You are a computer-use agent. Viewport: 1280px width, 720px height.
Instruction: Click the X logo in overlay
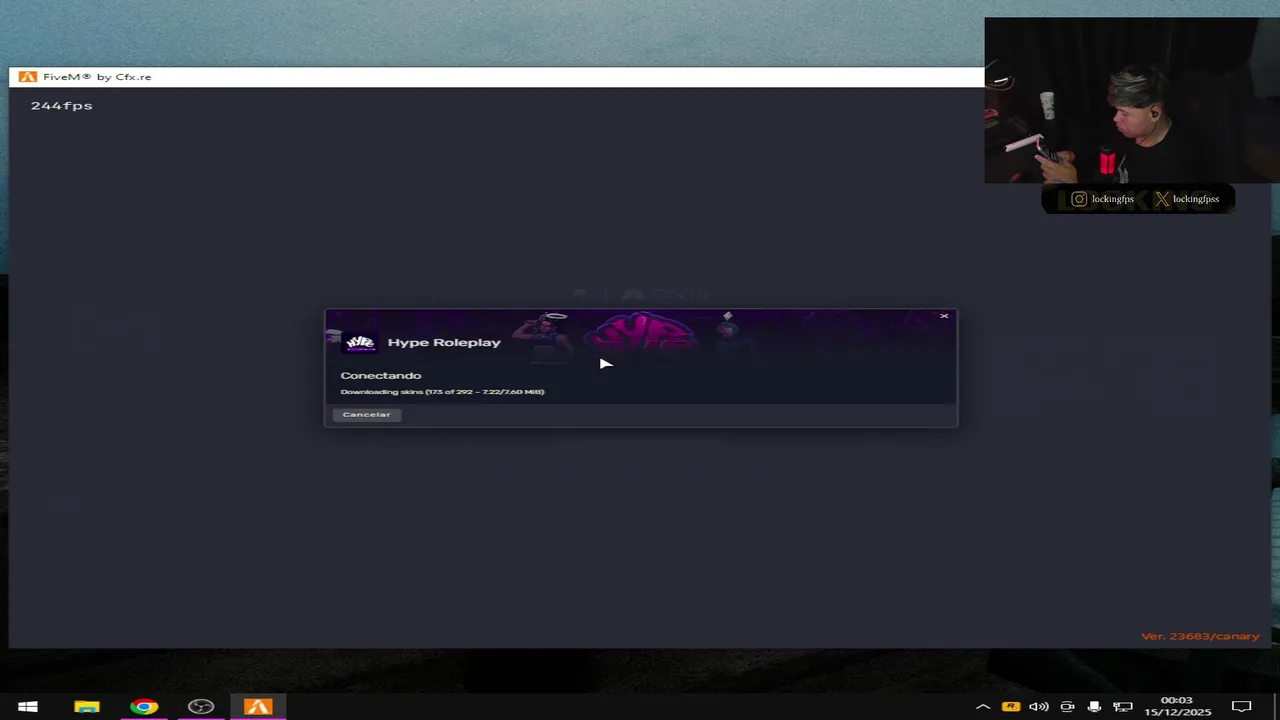click(x=1161, y=199)
